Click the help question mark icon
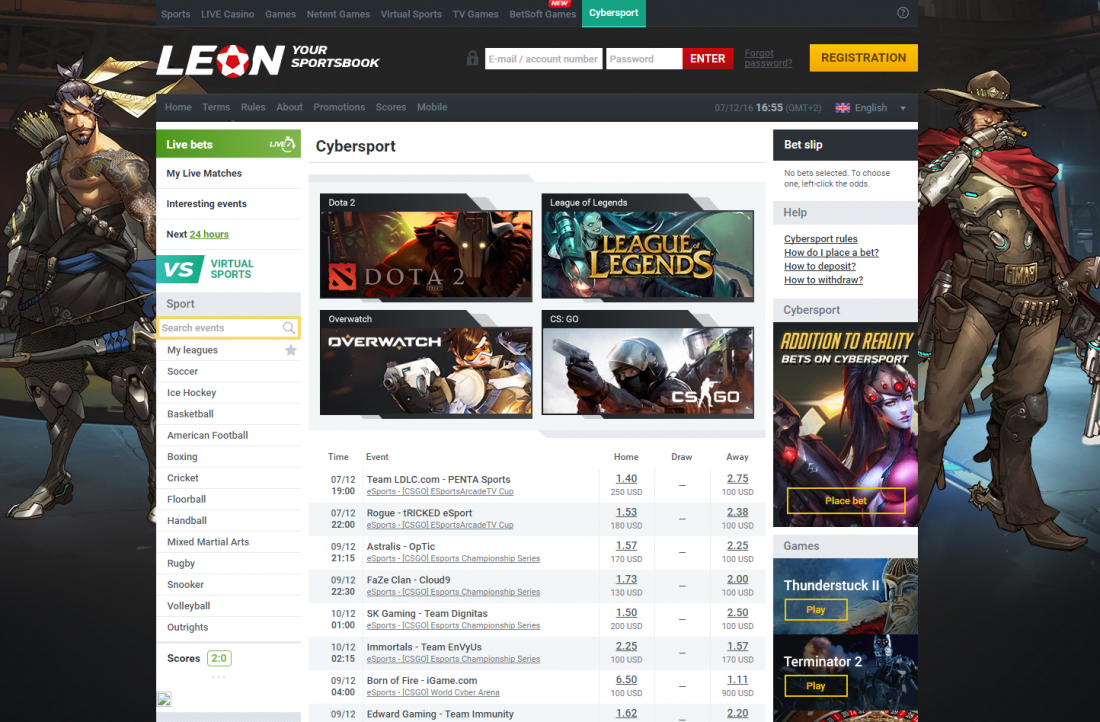The height and width of the screenshot is (722, 1100). pos(903,13)
